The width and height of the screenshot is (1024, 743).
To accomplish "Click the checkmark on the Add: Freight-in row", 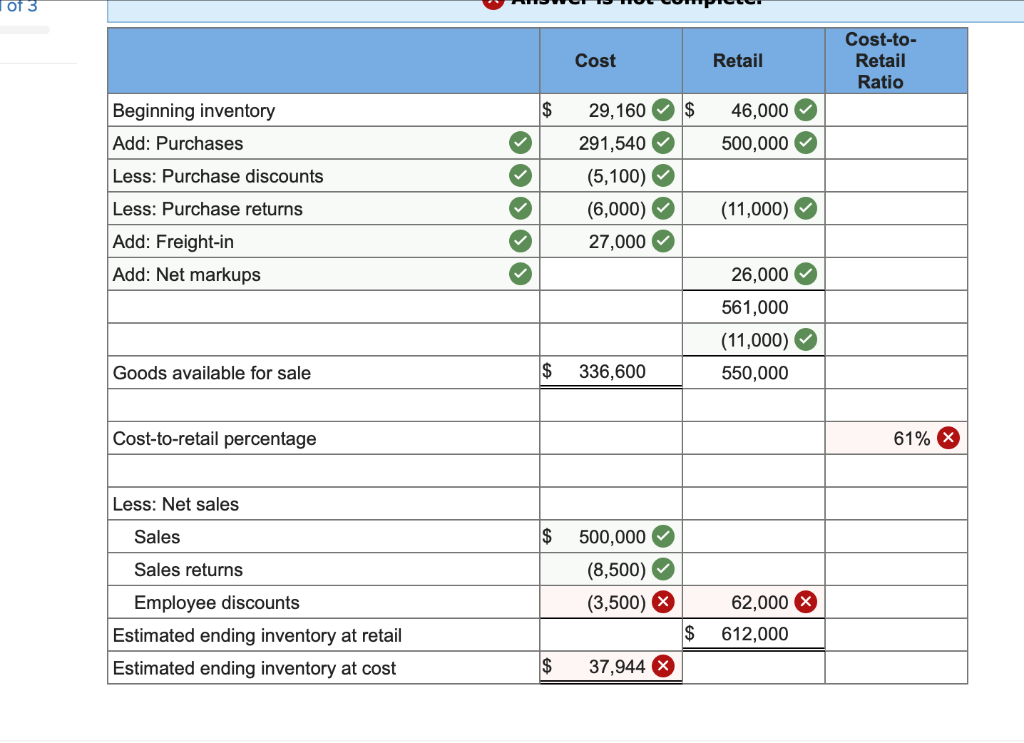I will pyautogui.click(x=520, y=241).
